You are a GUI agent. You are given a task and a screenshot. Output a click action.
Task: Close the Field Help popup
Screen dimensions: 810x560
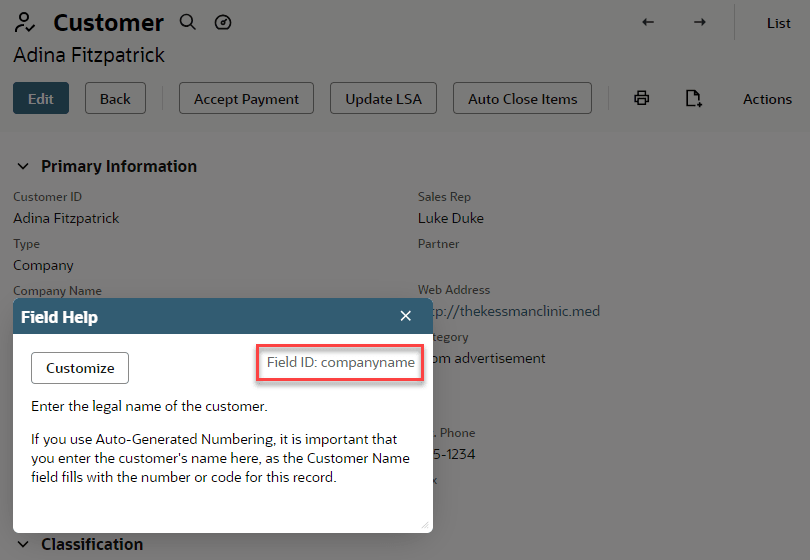pos(406,316)
